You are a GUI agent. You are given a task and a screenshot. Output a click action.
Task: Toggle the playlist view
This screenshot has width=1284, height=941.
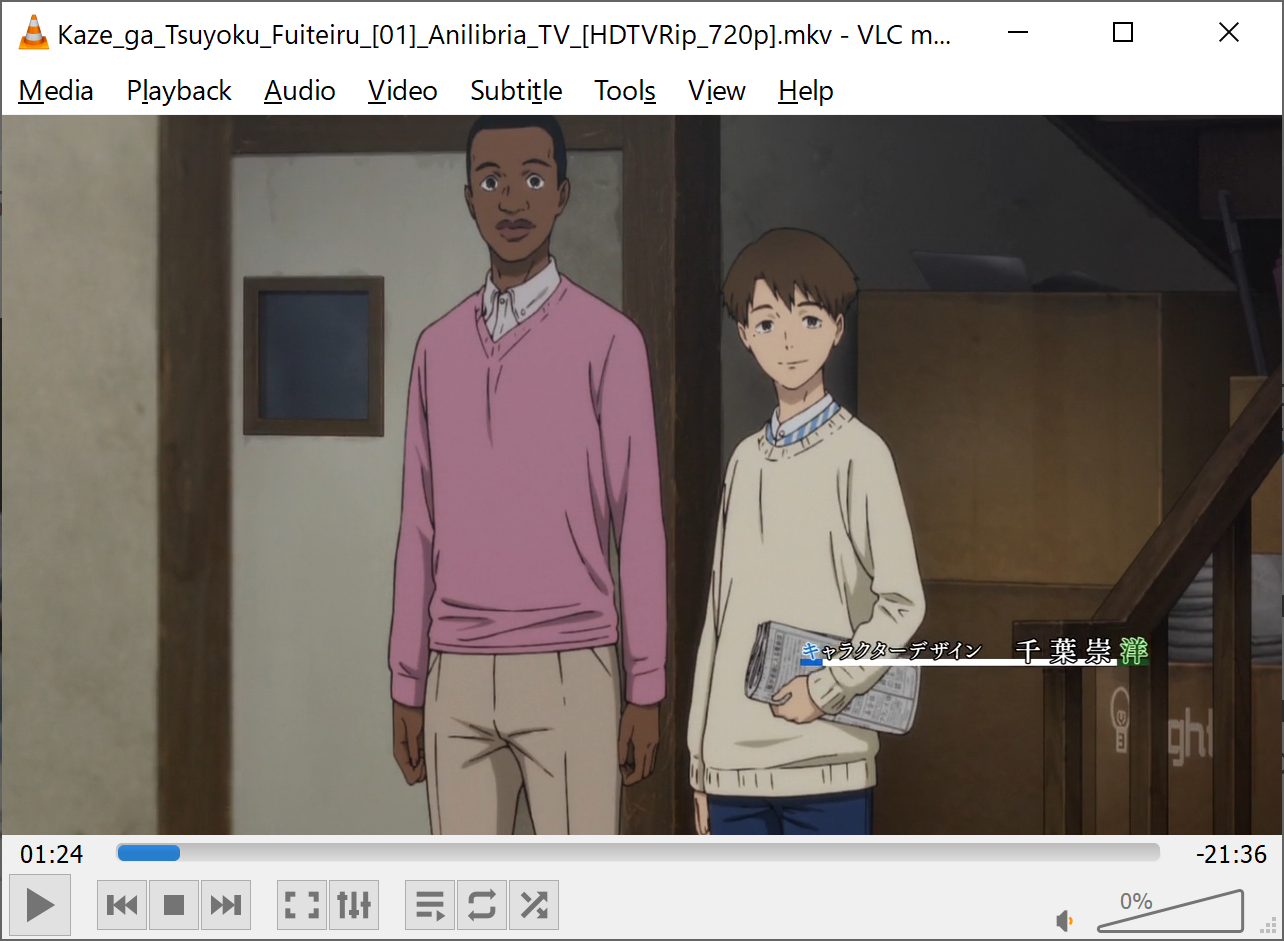click(x=430, y=906)
